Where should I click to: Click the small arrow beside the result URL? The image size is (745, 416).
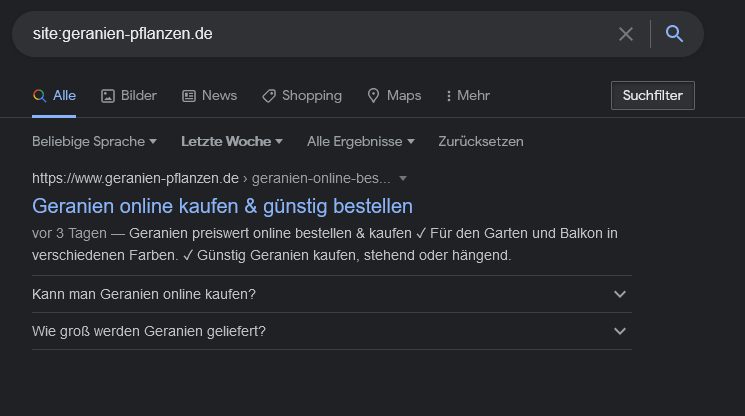403,179
